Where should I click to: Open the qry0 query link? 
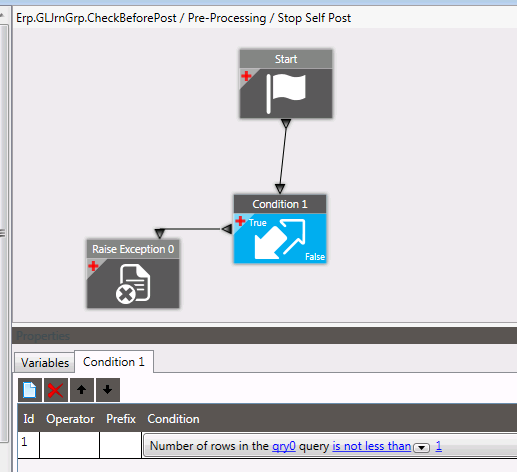coord(284,446)
